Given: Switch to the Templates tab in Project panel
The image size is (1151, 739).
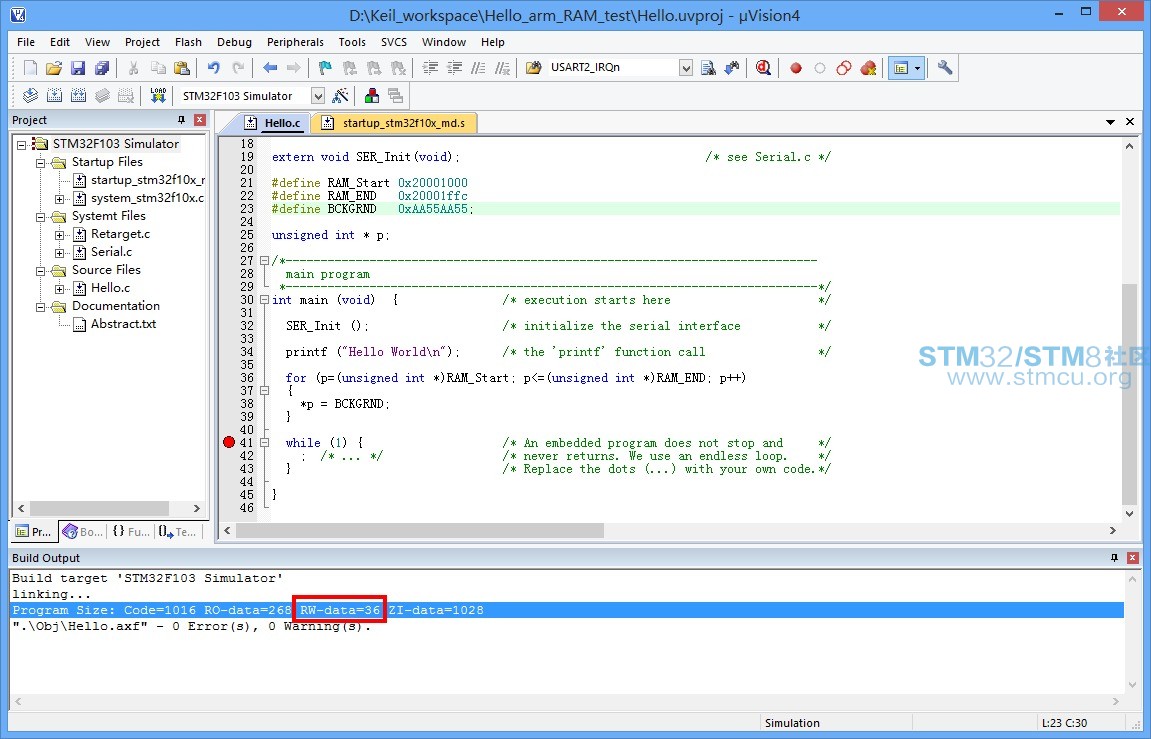Looking at the screenshot, I should click(178, 532).
